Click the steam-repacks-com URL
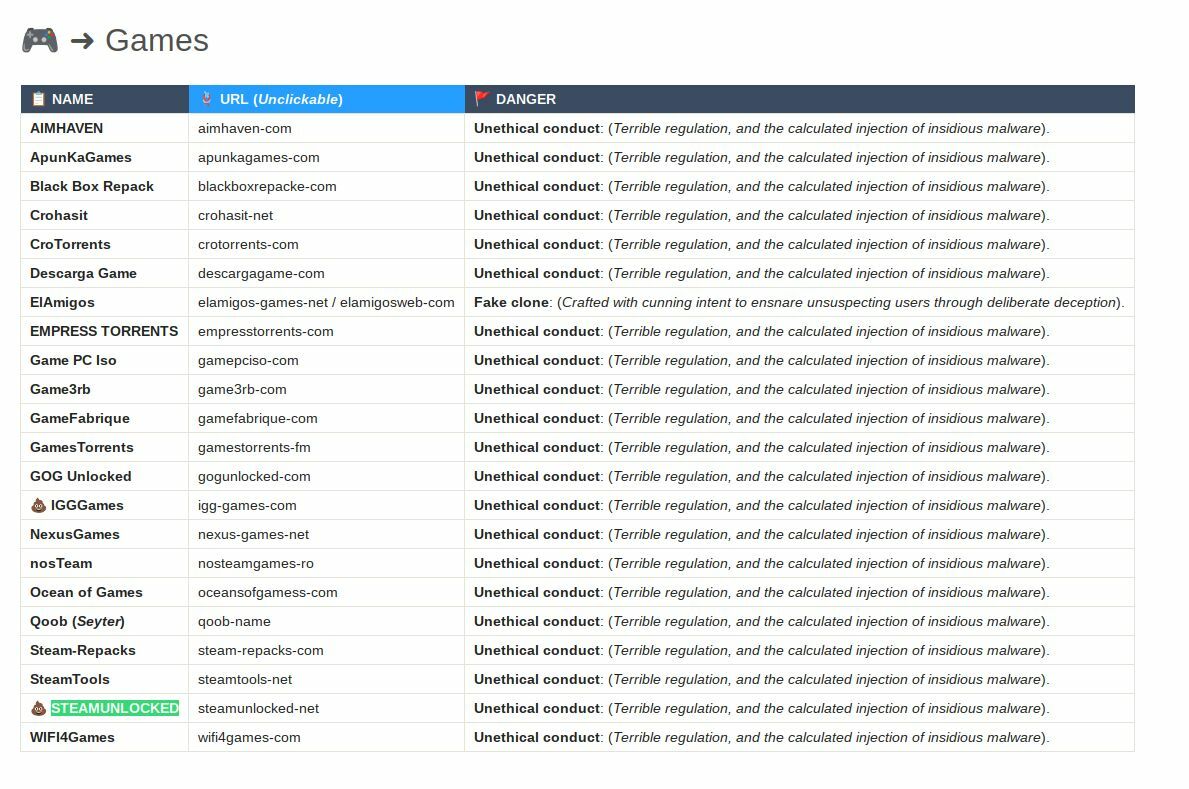This screenshot has width=1189, height=789. (x=261, y=651)
